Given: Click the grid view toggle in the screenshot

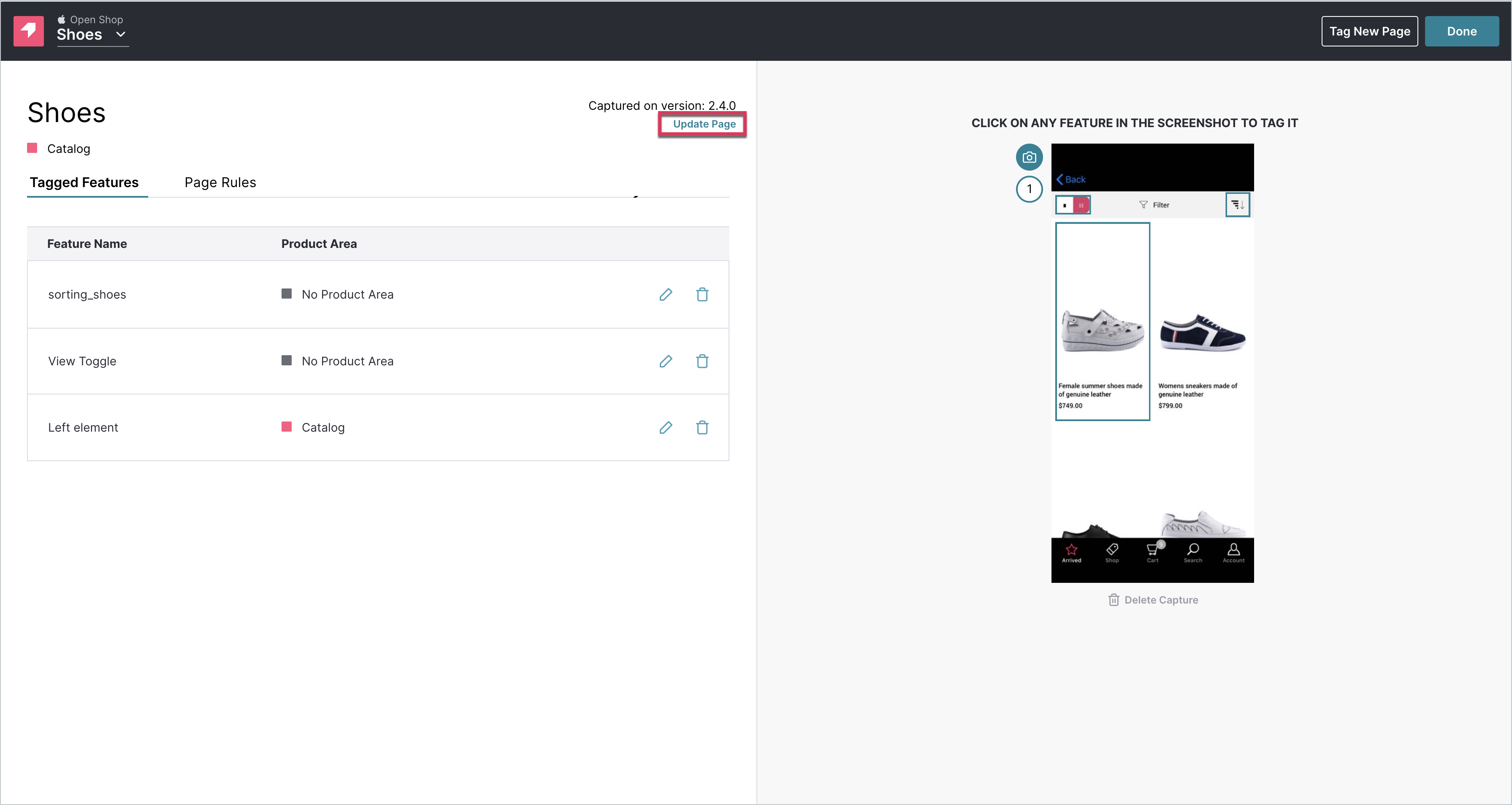Looking at the screenshot, I should (1081, 205).
